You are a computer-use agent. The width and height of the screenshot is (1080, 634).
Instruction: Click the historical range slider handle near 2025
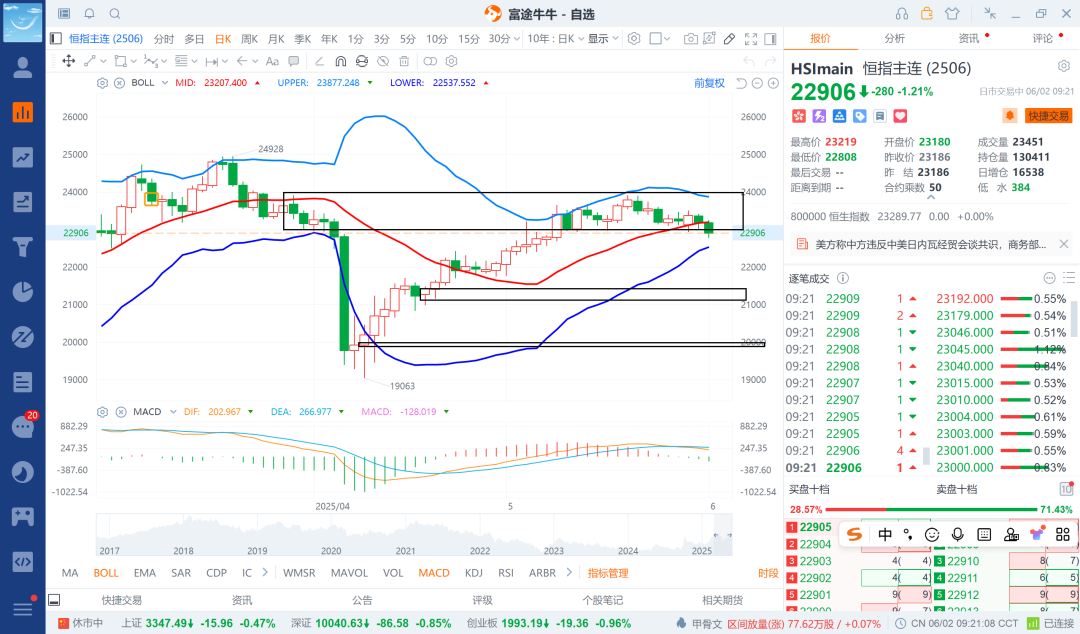tap(722, 535)
